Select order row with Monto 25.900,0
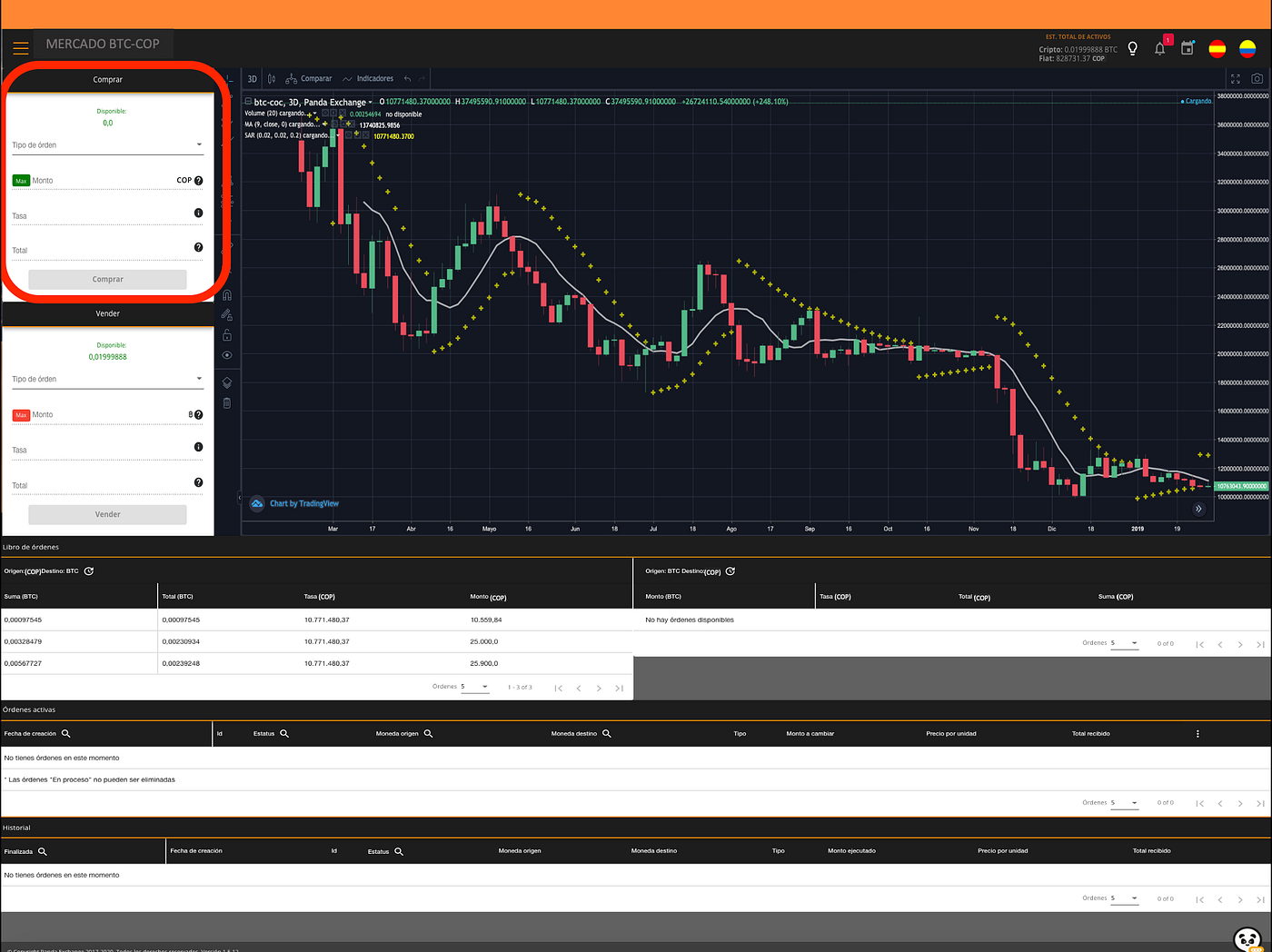1272x952 pixels. point(316,663)
